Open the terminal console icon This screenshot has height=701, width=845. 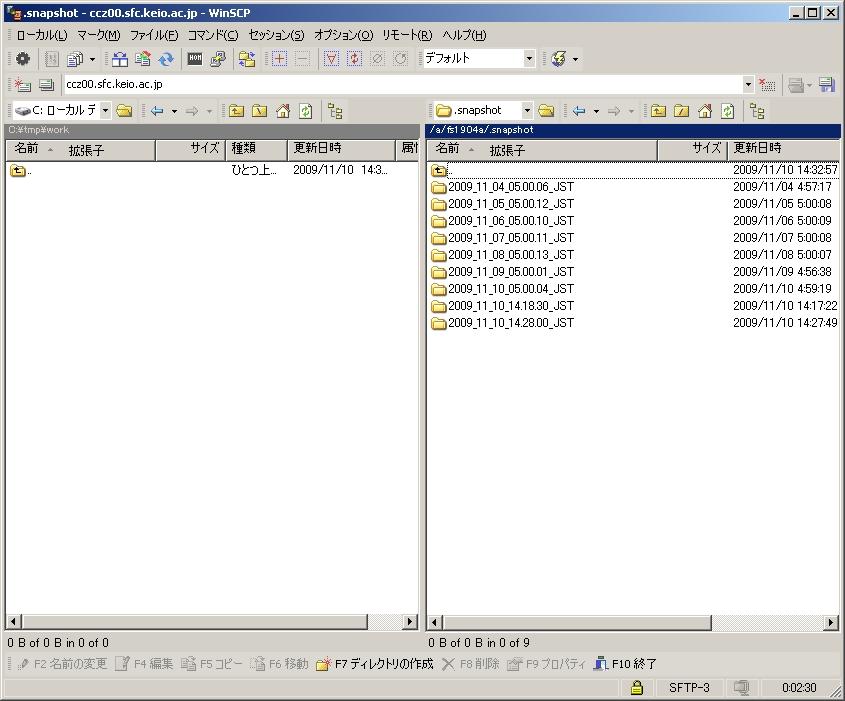click(195, 59)
